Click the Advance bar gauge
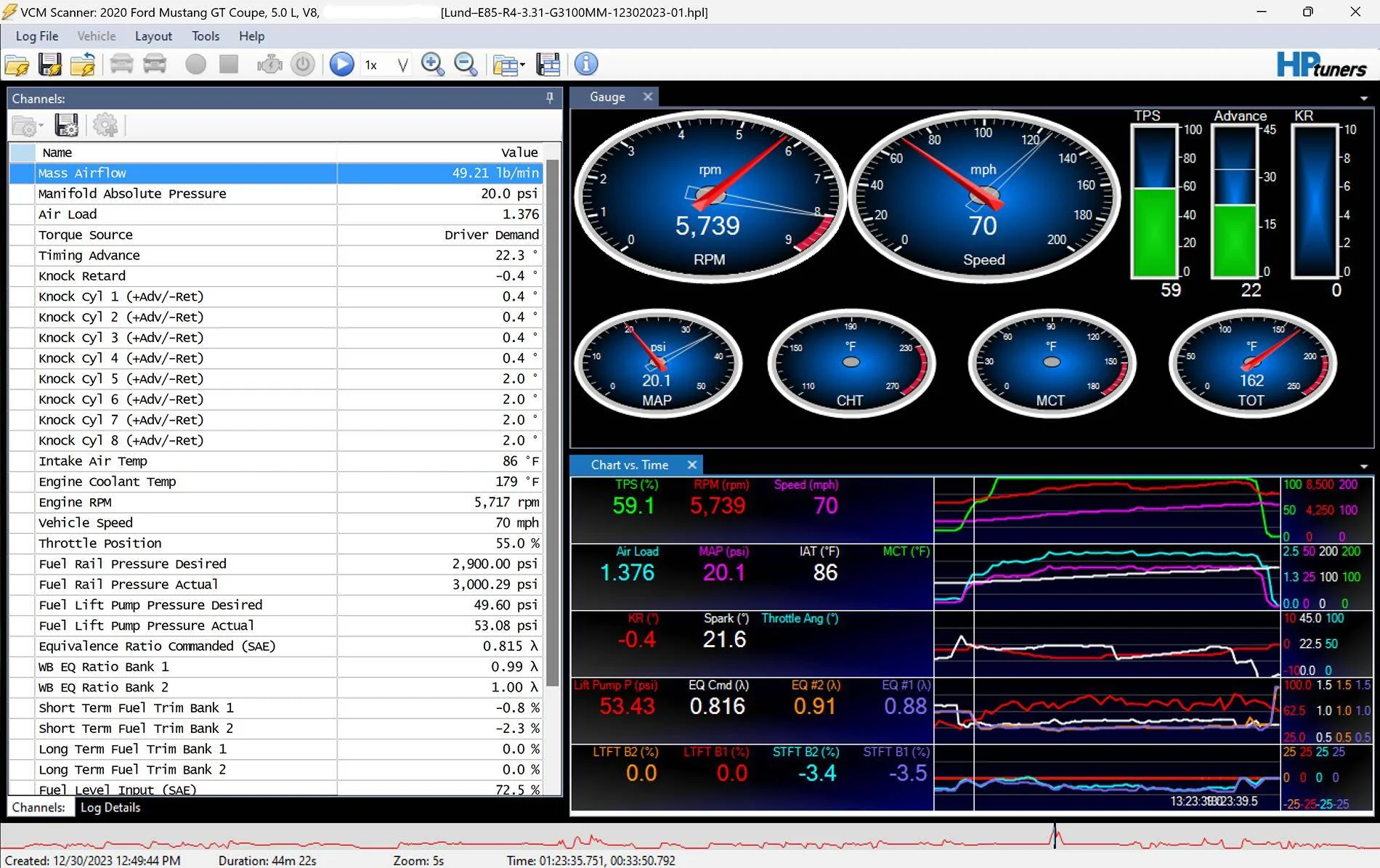The height and width of the screenshot is (868, 1380). (1235, 201)
